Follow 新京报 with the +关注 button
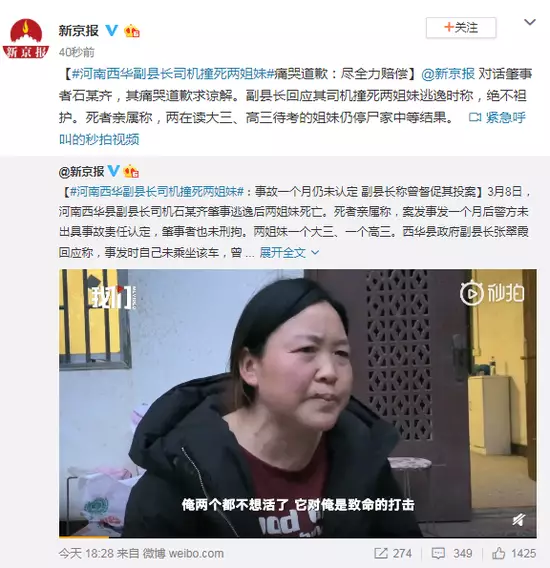Screen dimensions: 550x568 [x=461, y=28]
